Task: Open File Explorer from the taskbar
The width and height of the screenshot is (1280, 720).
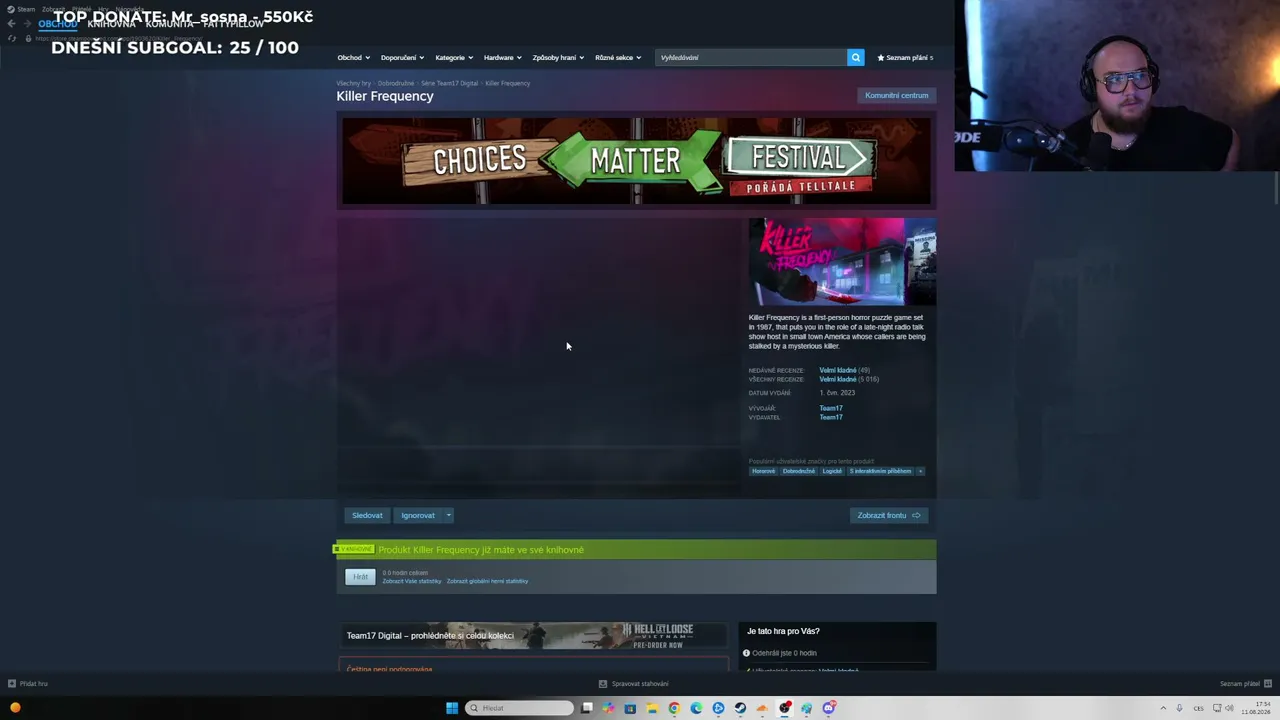Action: pos(652,708)
